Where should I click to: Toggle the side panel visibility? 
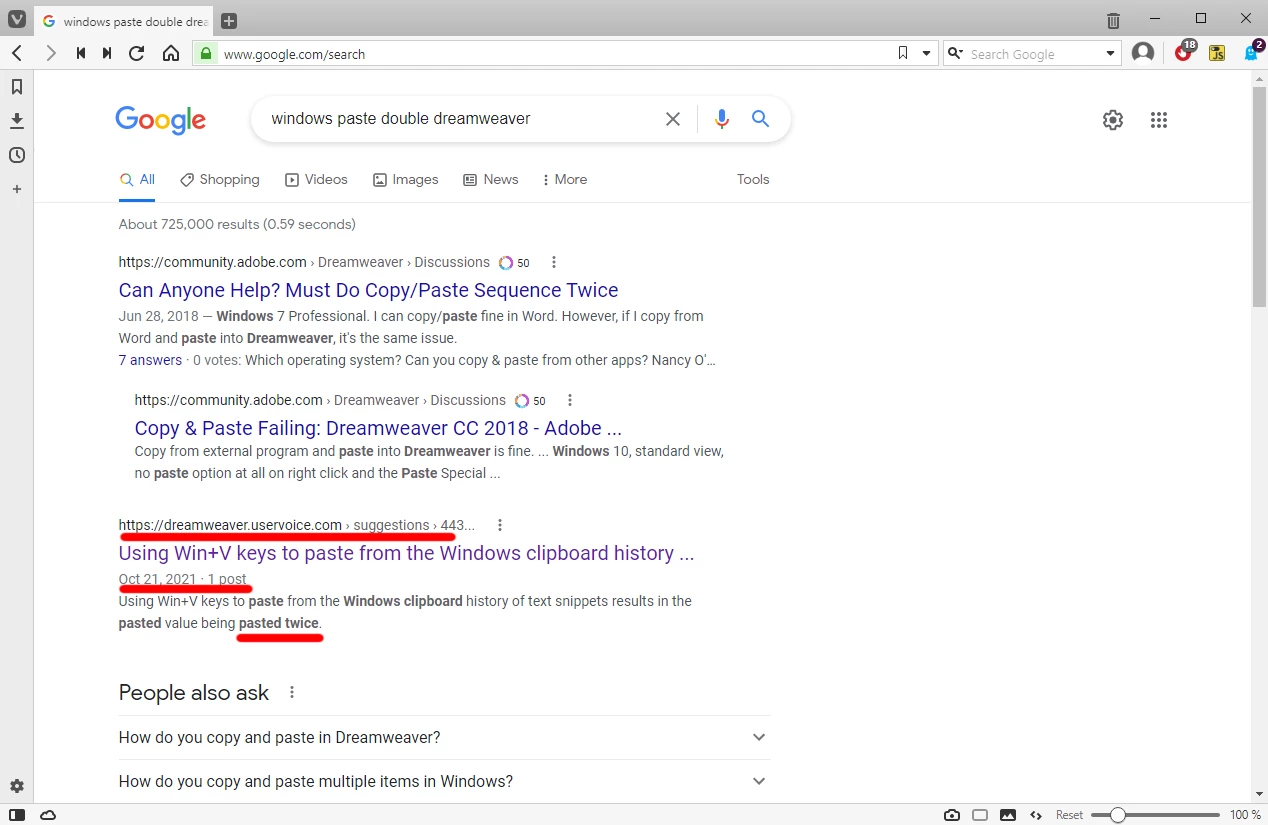point(17,815)
